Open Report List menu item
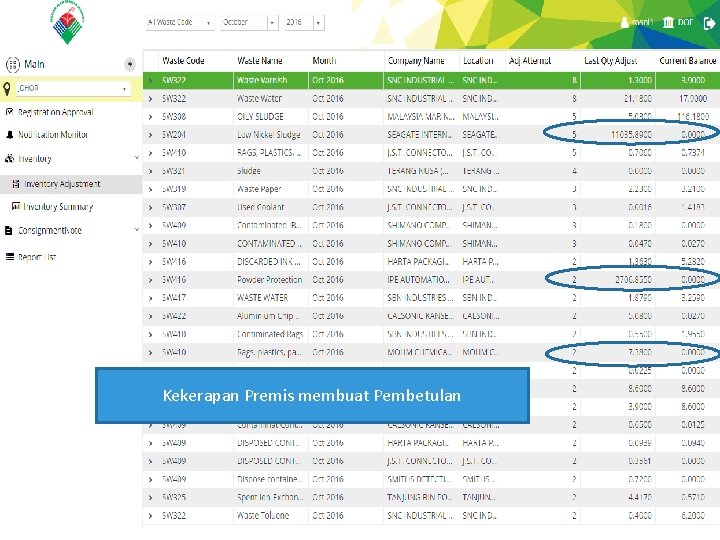 point(37,257)
